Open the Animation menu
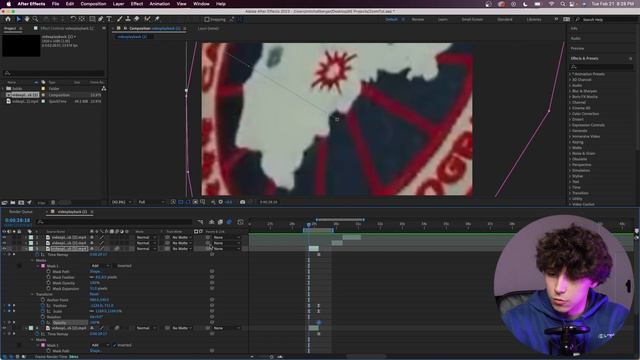 160,4
